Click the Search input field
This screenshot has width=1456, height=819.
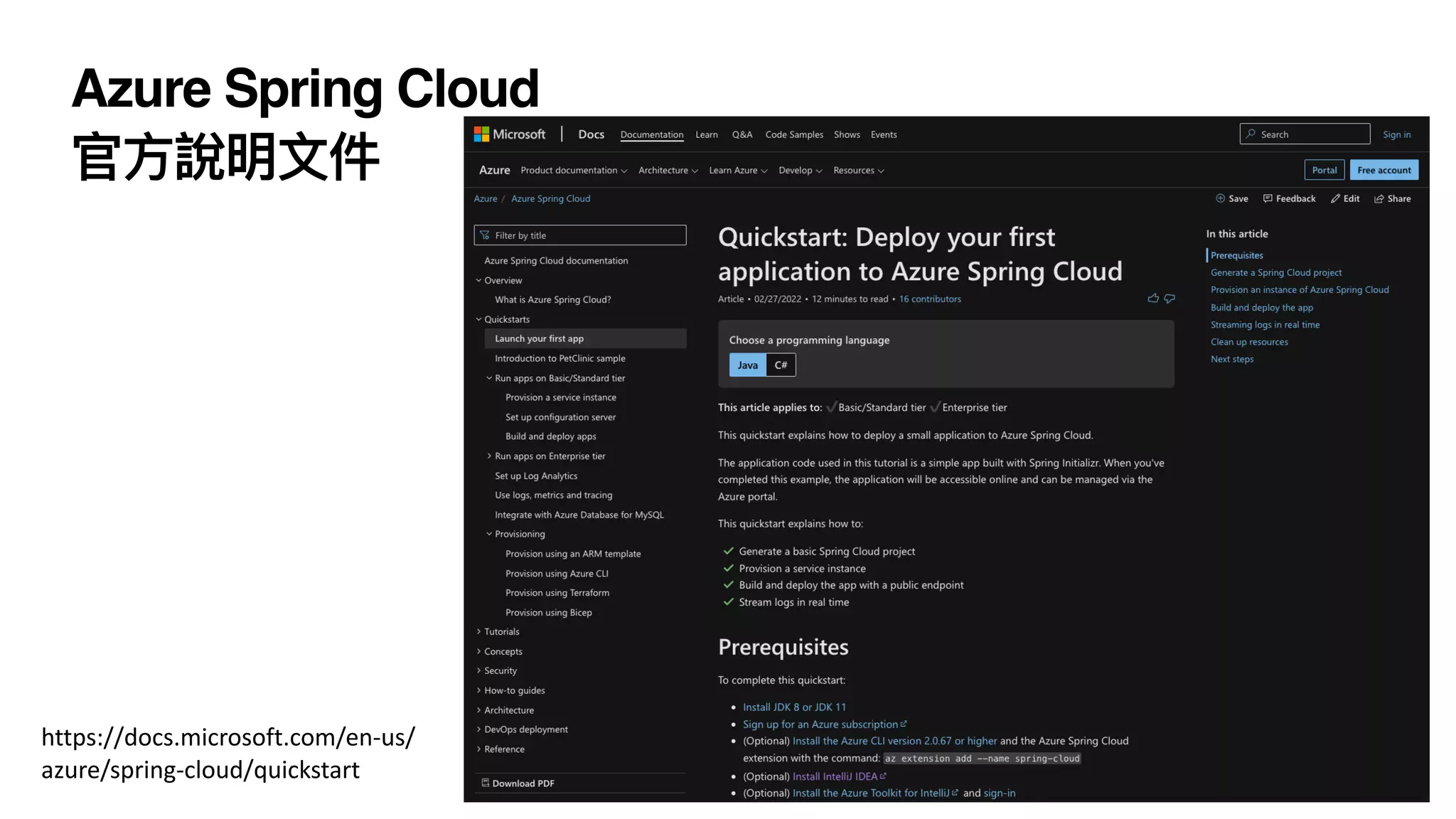(x=1305, y=134)
